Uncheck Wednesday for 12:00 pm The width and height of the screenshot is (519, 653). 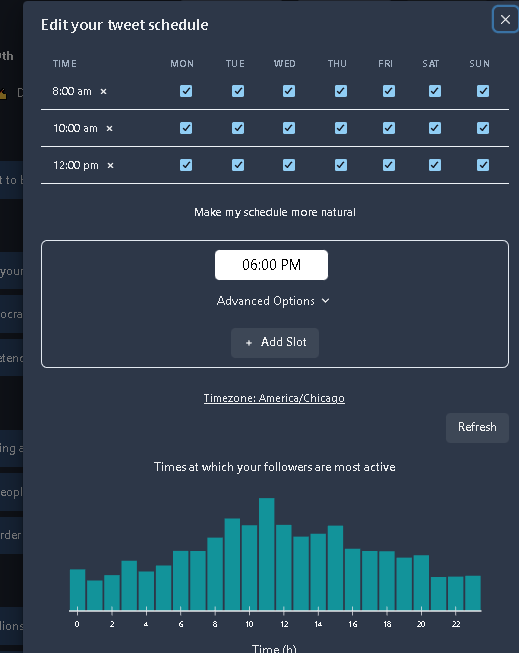(289, 165)
